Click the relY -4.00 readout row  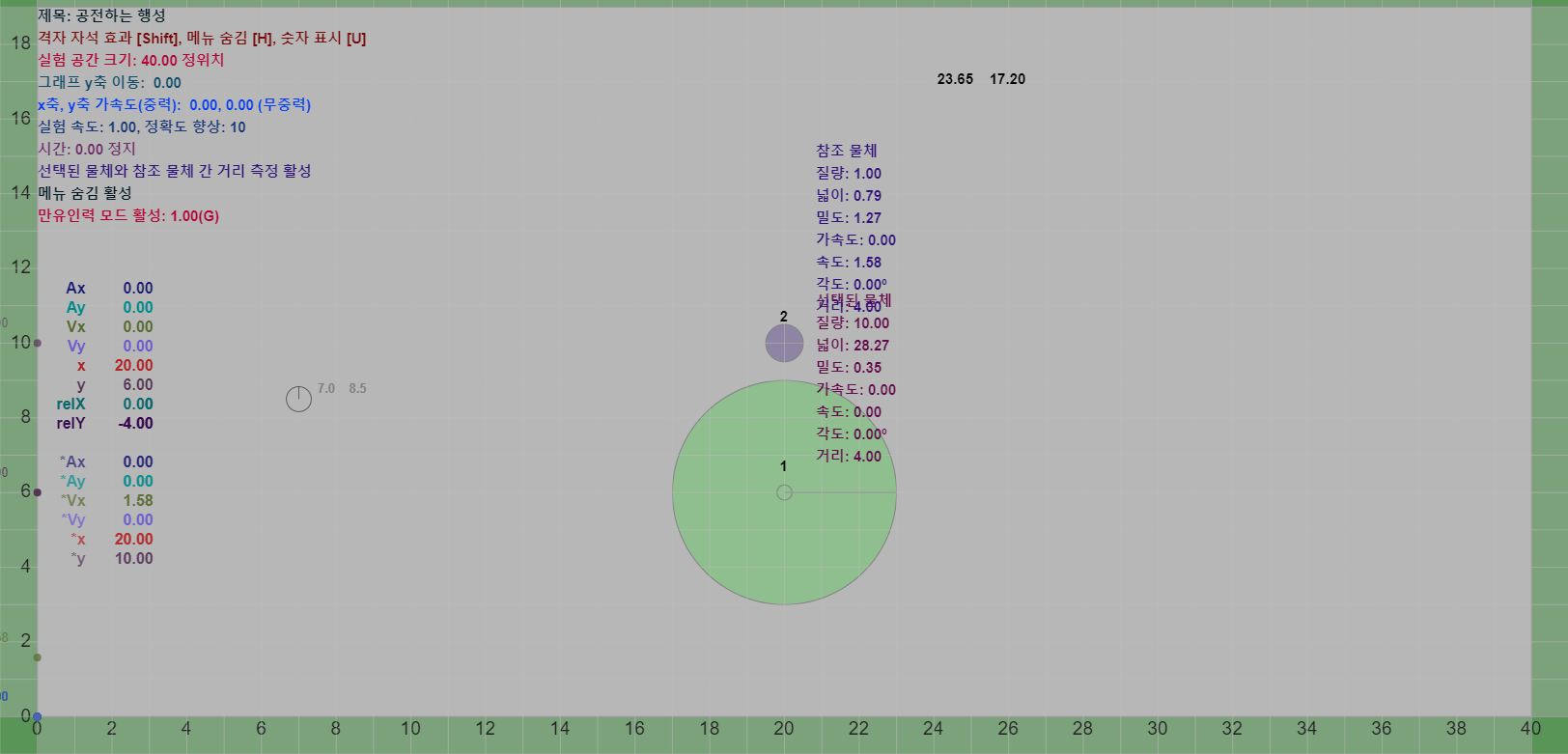[104, 423]
